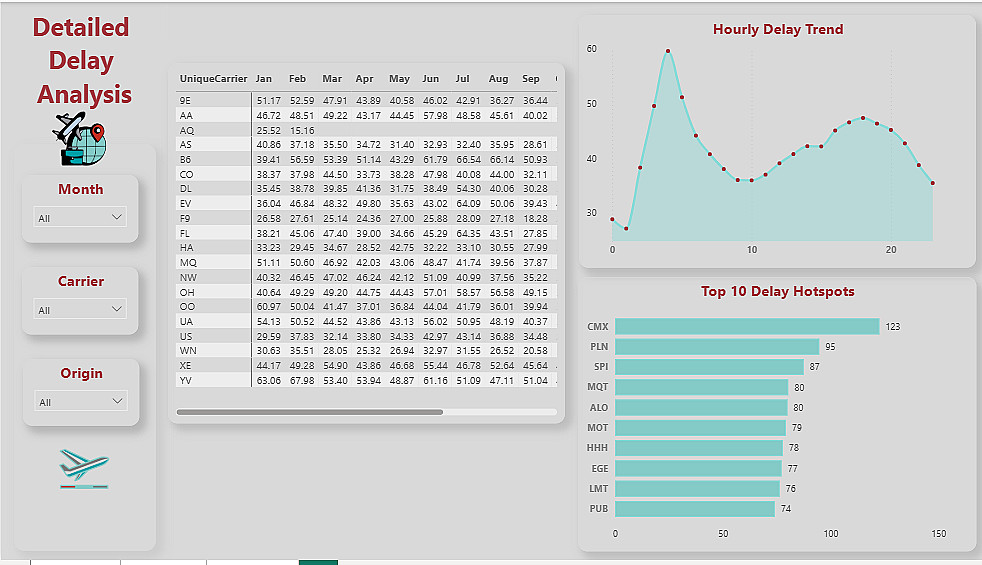Click the Top 10 Delay Hotspots title
Viewport: 982px width, 565px height.
(x=777, y=291)
